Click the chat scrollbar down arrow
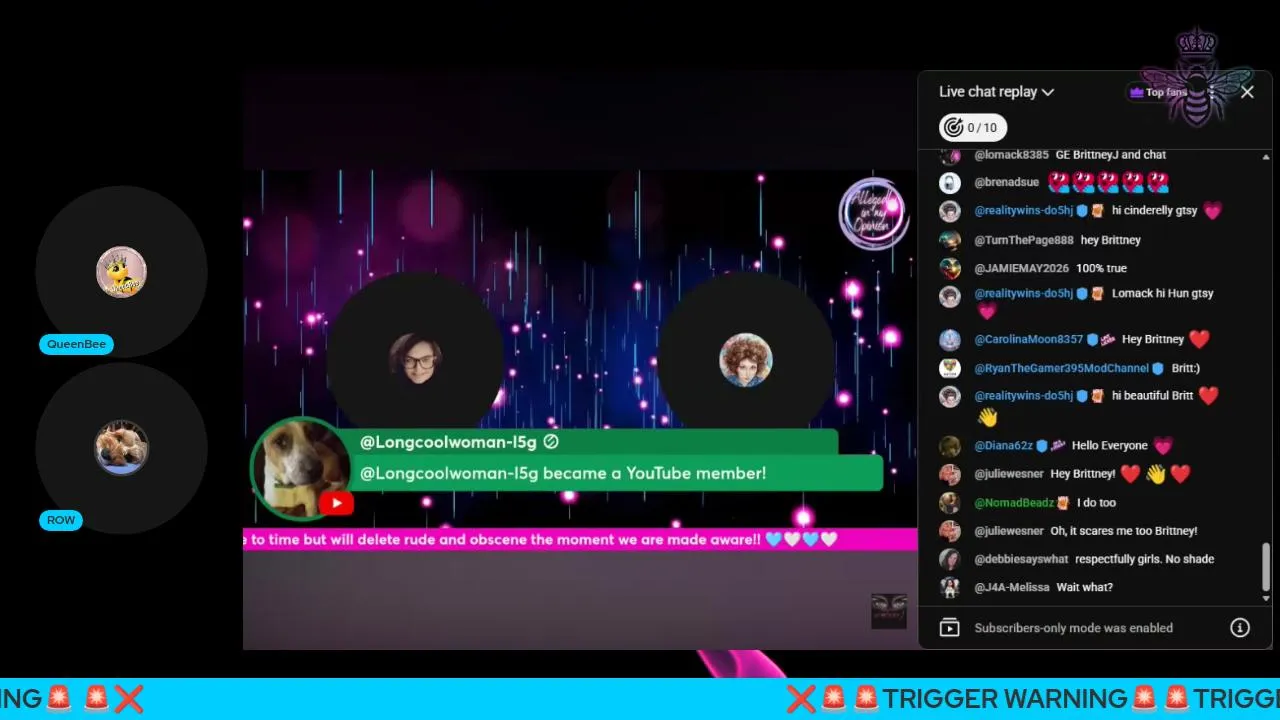Screen dimensions: 1280x720 tap(1266, 598)
